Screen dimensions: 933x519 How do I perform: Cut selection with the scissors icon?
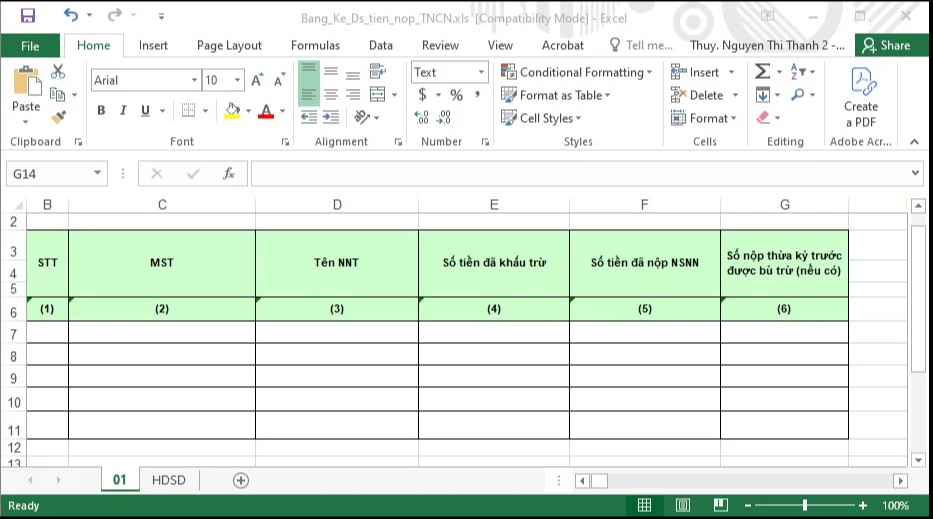57,72
